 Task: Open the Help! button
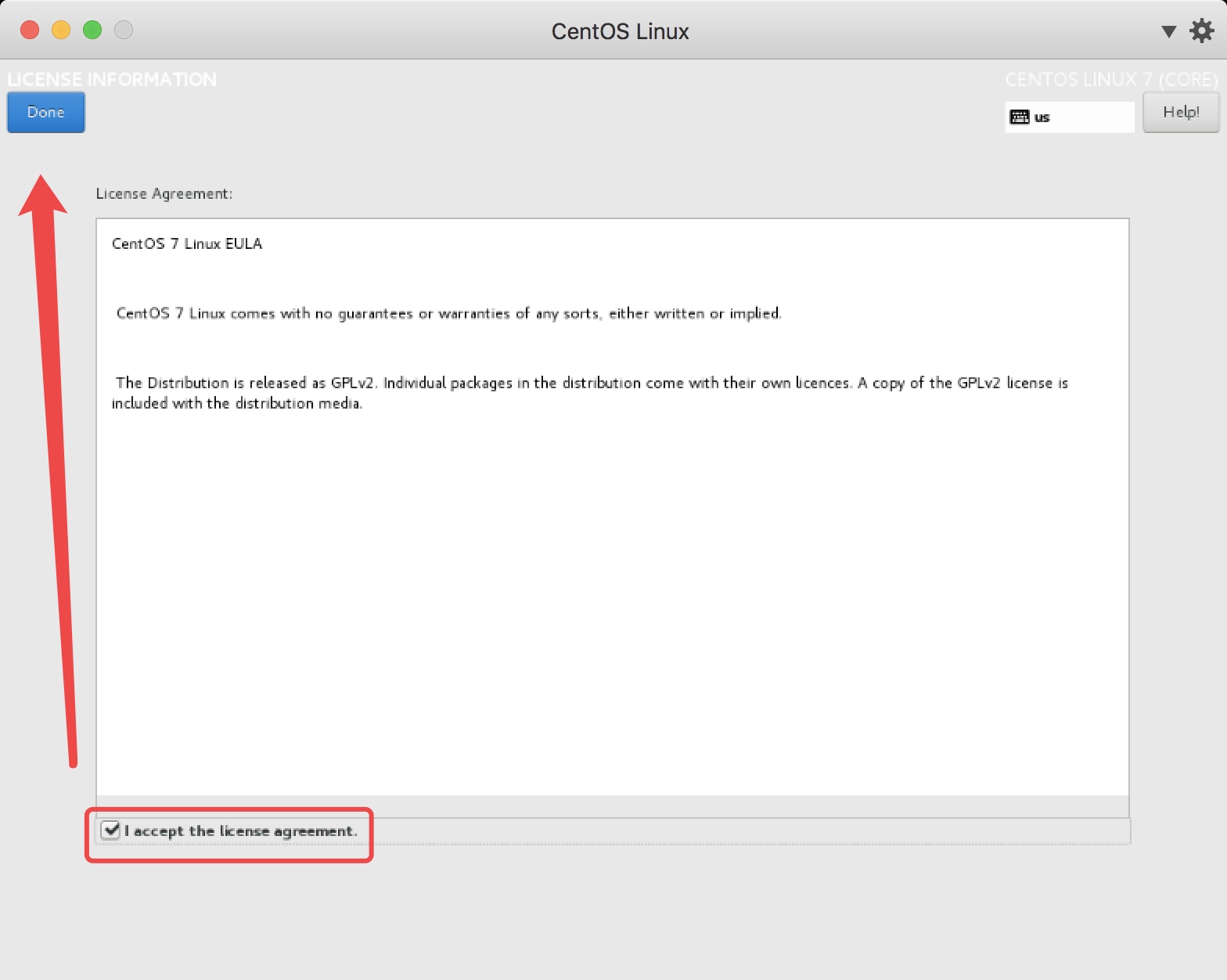coord(1181,112)
